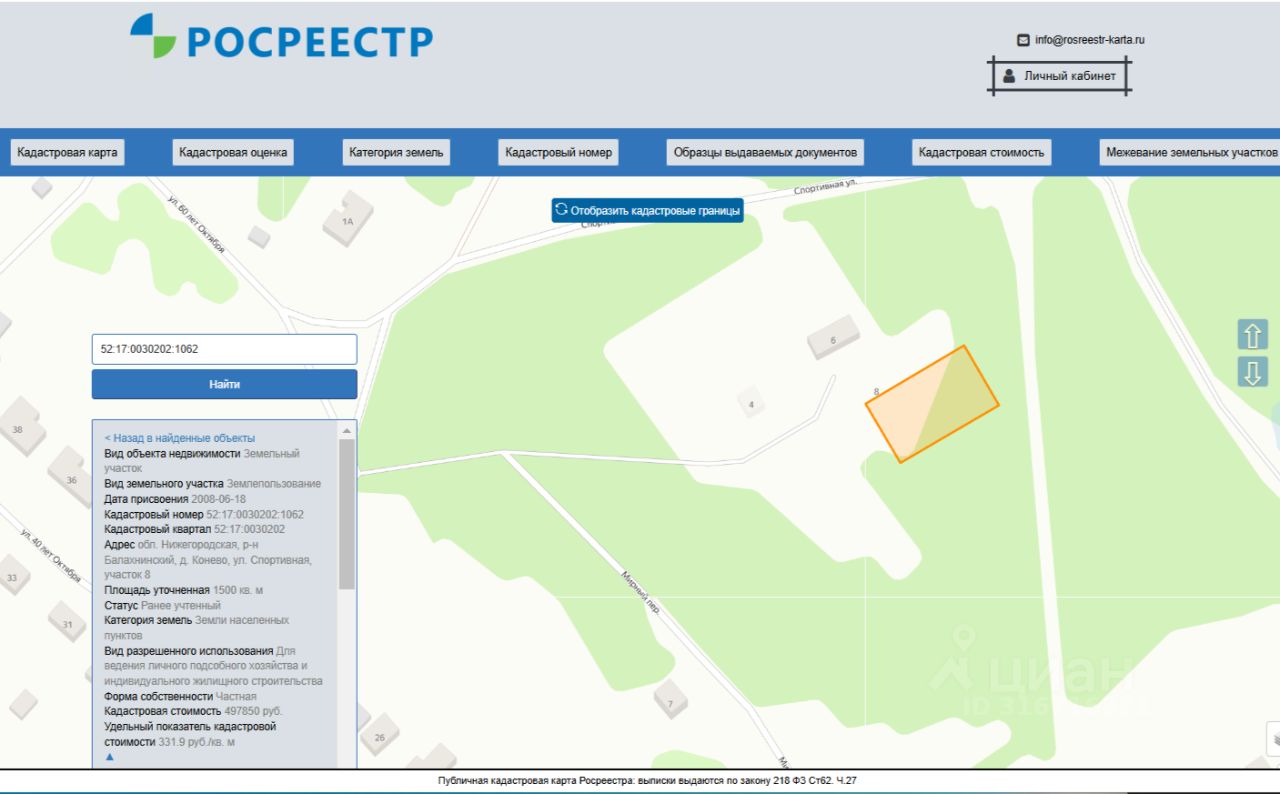This screenshot has height=794, width=1280.
Task: Click the envelope email icon
Action: (x=1023, y=40)
